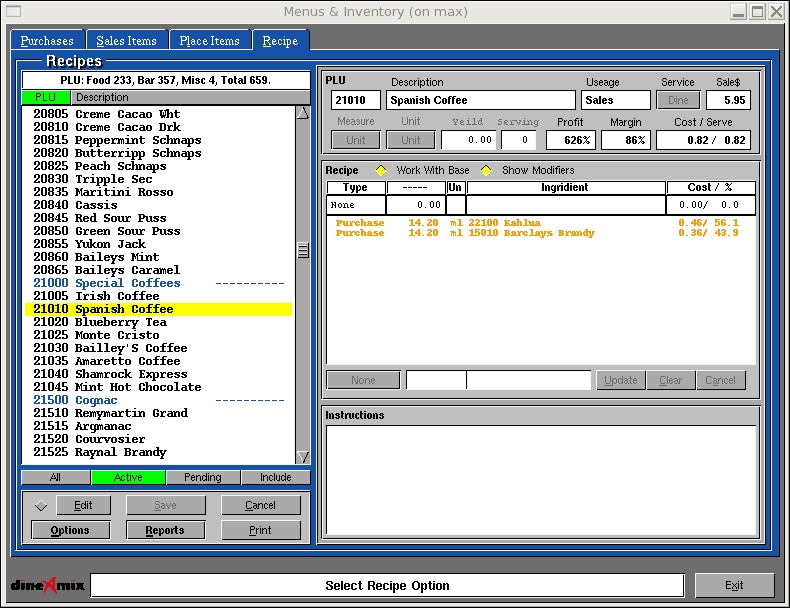Select the Kahlua ingredient row
This screenshot has height=608, width=790.
(x=541, y=223)
